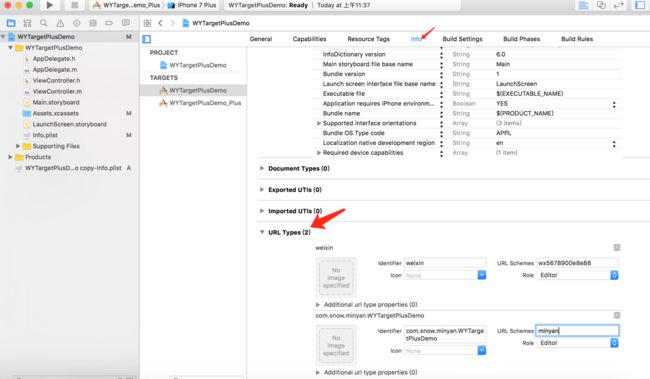
Task: Open ViewController.h in navigator
Action: (56, 80)
